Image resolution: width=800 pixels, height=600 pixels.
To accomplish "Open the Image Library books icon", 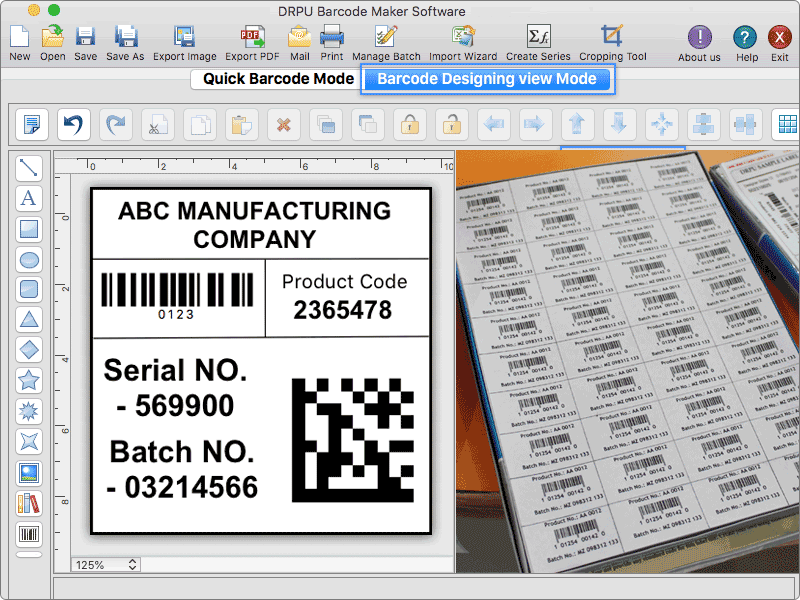I will 29,504.
